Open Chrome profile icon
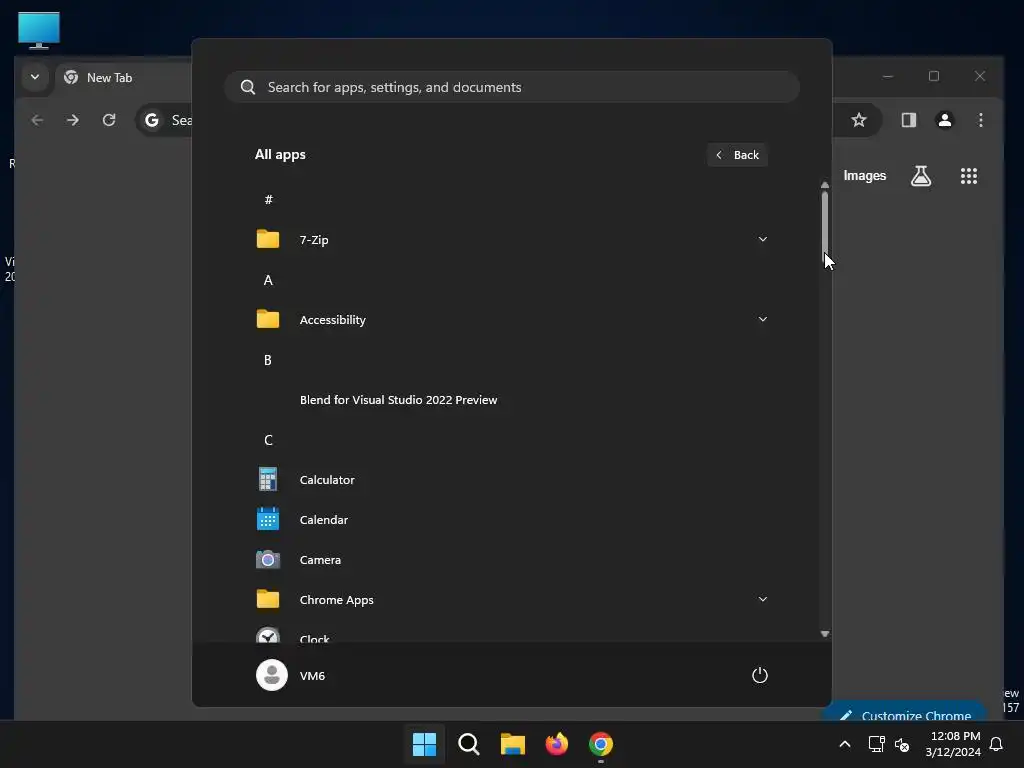The width and height of the screenshot is (1024, 768). [x=944, y=120]
